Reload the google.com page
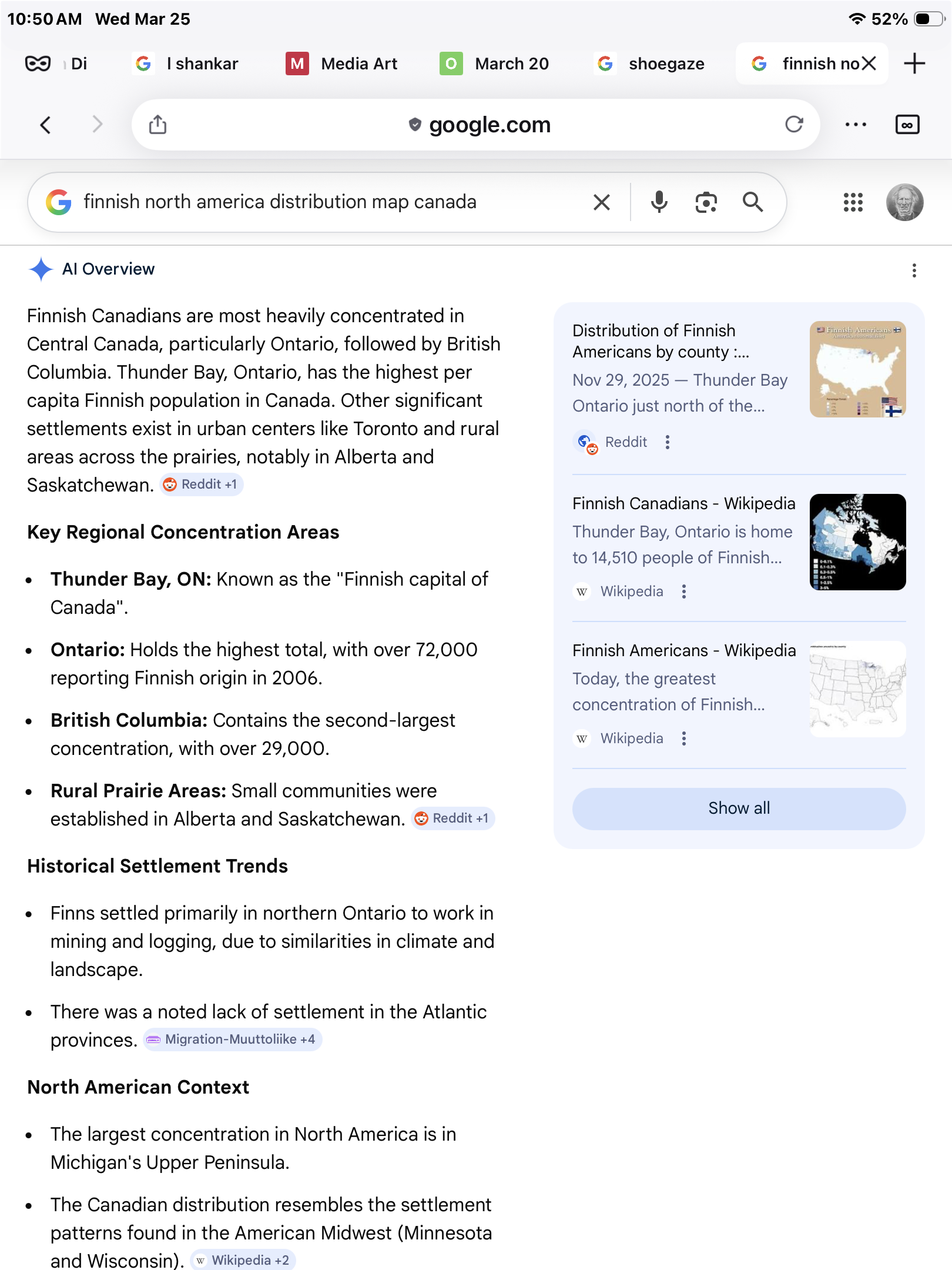 pos(794,125)
